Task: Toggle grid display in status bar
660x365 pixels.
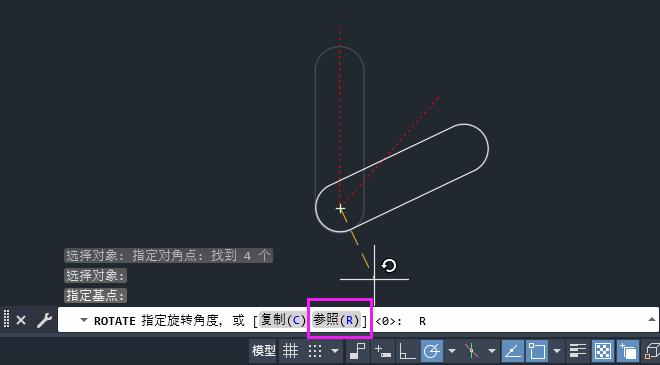Action: (x=291, y=351)
